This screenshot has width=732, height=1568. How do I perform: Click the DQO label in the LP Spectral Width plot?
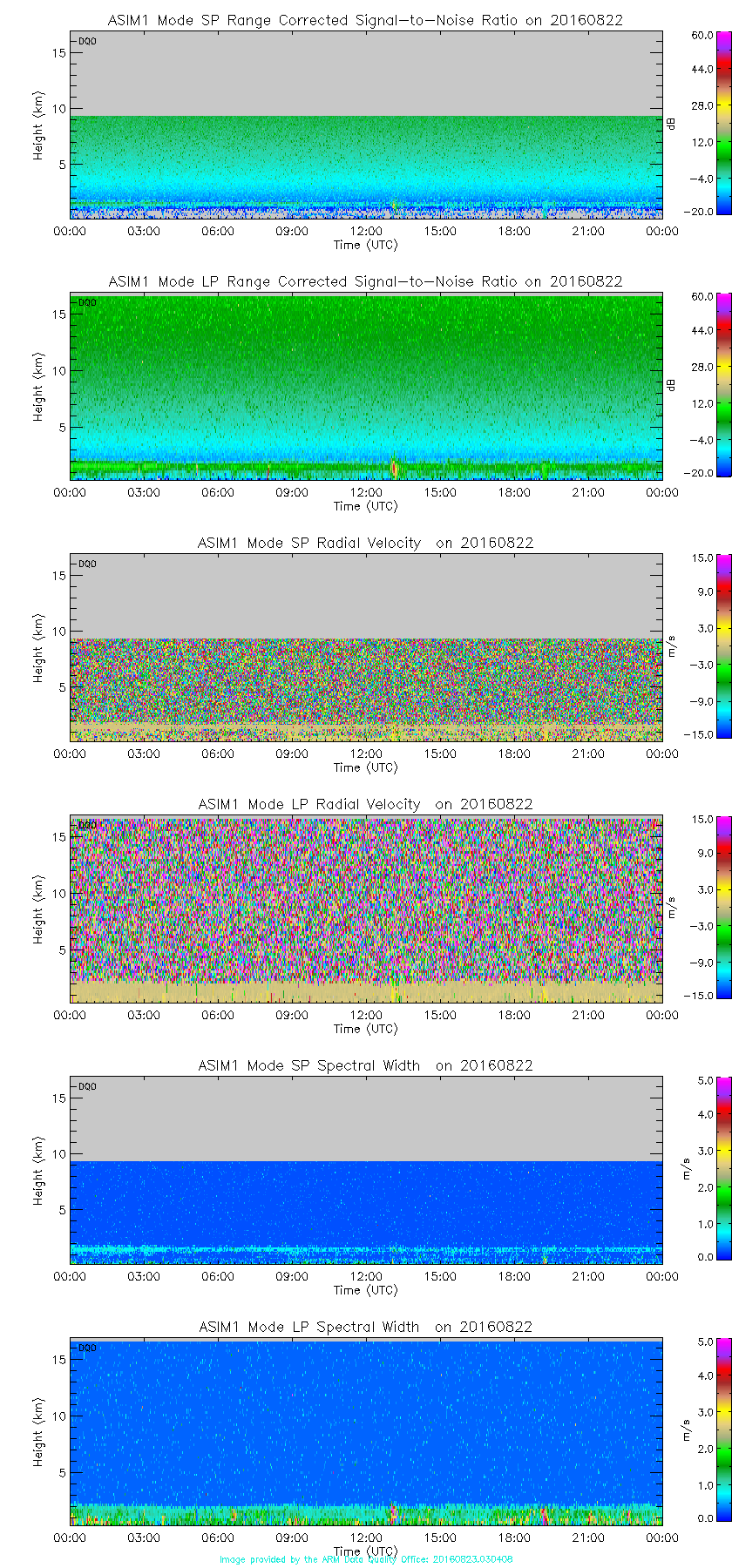(87, 1348)
